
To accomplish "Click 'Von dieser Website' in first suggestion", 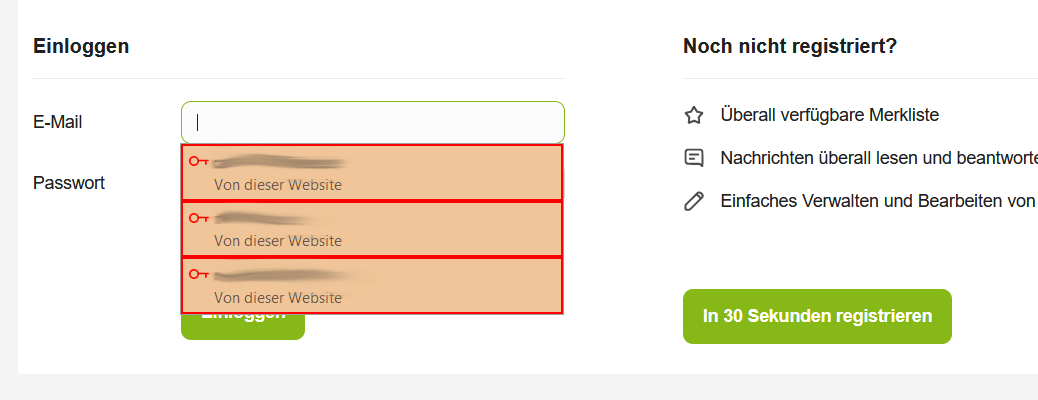I will pos(278,185).
